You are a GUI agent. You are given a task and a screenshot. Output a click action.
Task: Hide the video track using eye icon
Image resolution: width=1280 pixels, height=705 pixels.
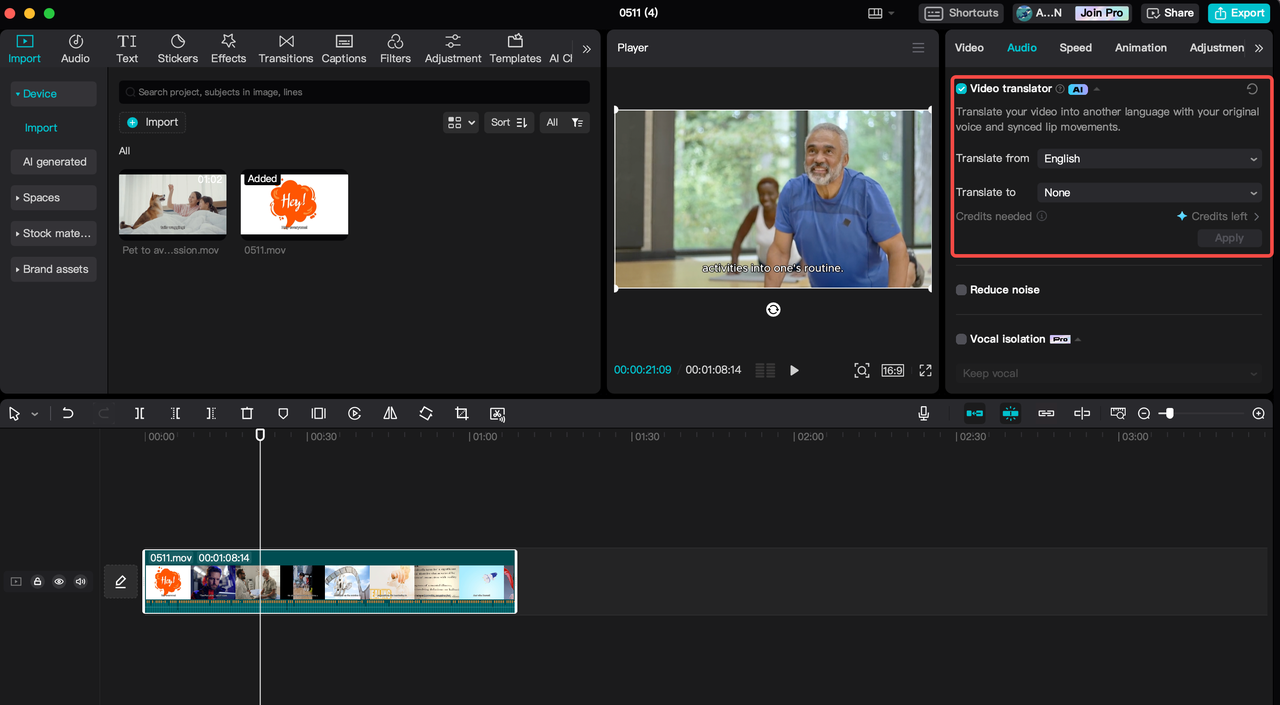pos(59,581)
